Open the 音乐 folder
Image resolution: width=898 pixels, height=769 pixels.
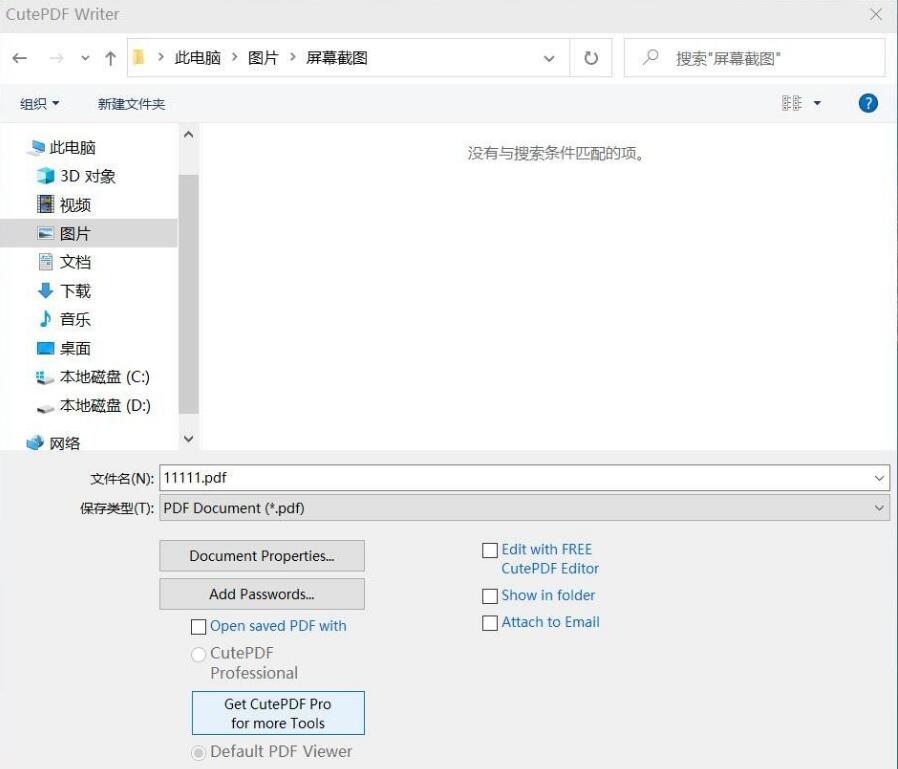[x=64, y=319]
